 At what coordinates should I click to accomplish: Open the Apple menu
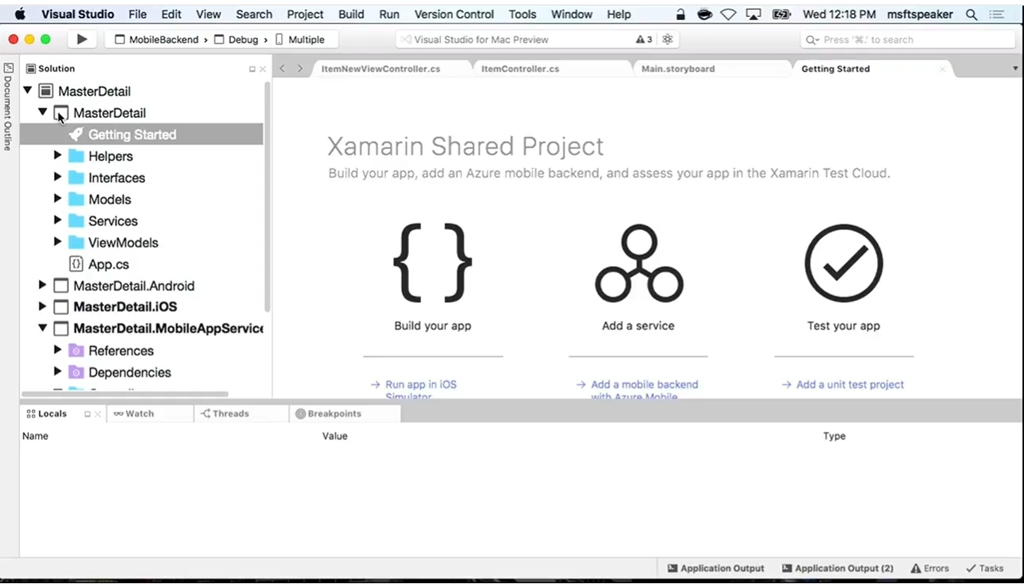pyautogui.click(x=20, y=14)
